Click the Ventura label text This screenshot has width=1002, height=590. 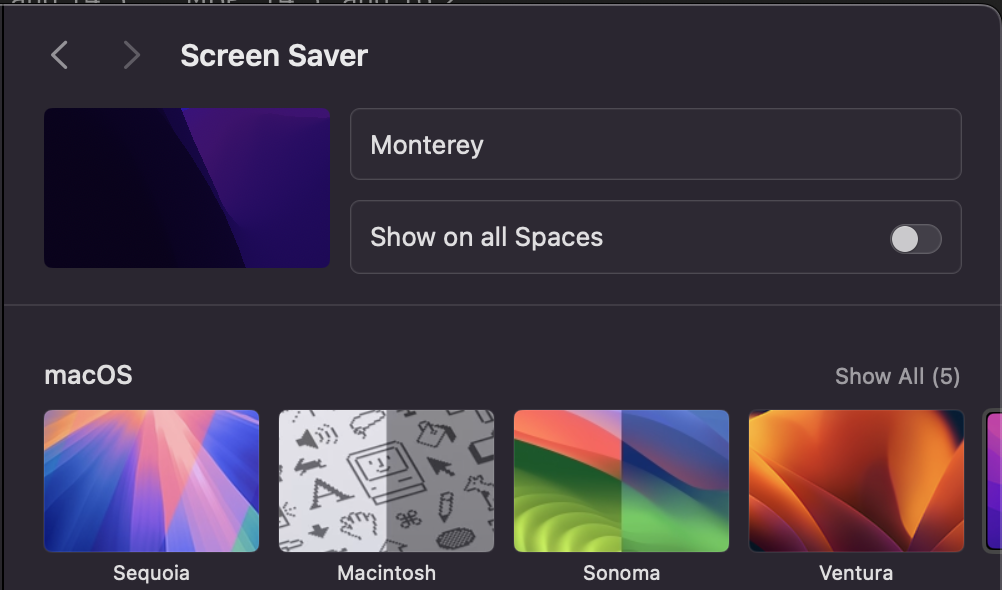click(x=856, y=573)
